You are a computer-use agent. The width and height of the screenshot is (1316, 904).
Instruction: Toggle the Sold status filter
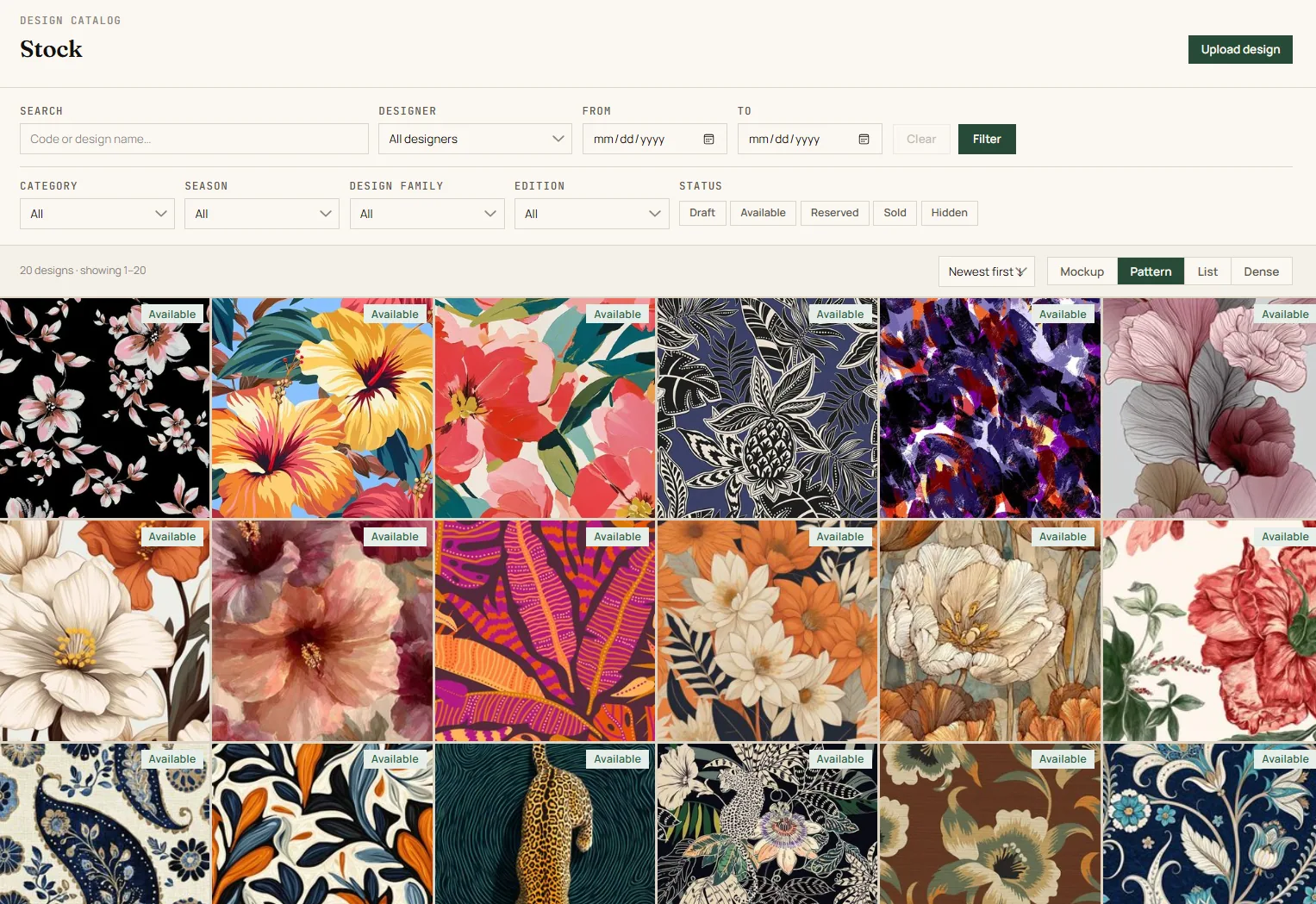tap(895, 213)
